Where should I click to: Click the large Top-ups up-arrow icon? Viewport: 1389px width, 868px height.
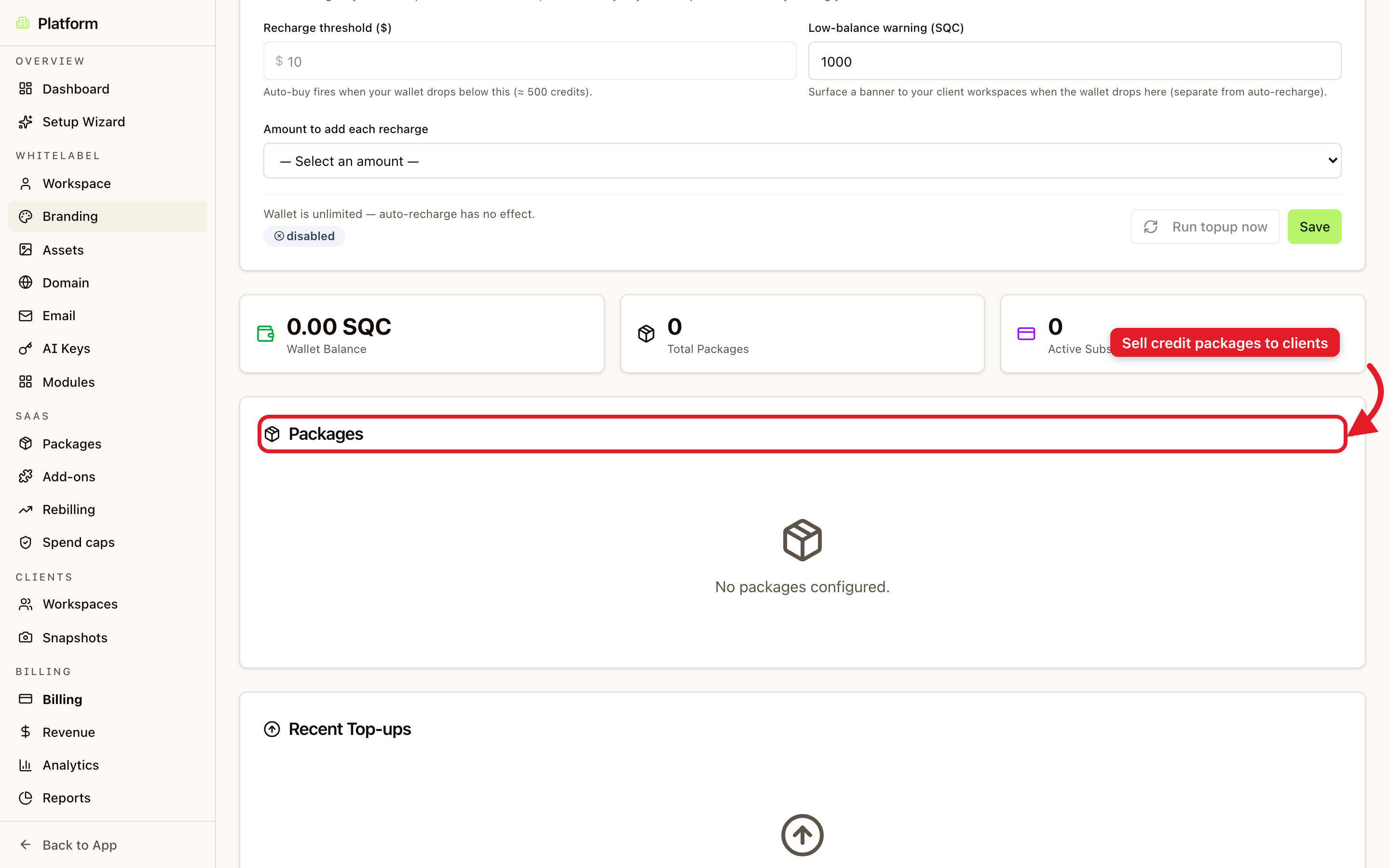tap(802, 835)
